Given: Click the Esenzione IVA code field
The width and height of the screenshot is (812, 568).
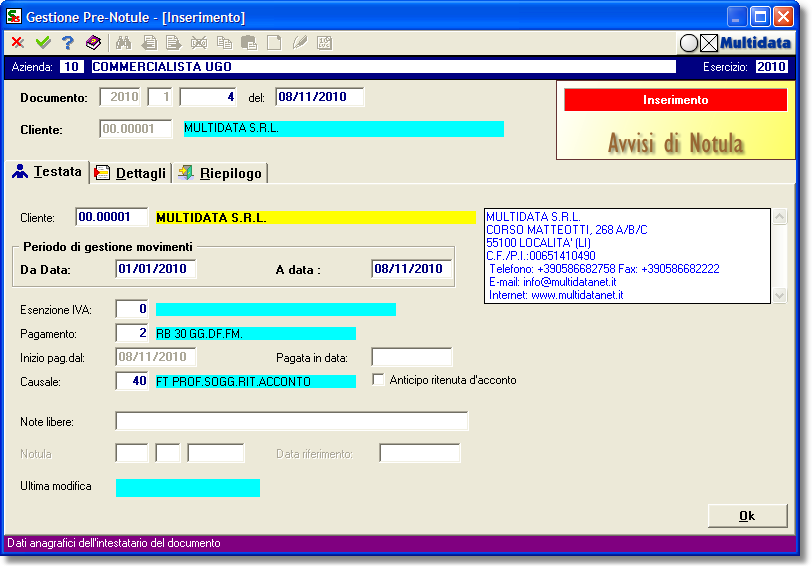Looking at the screenshot, I should coord(132,309).
